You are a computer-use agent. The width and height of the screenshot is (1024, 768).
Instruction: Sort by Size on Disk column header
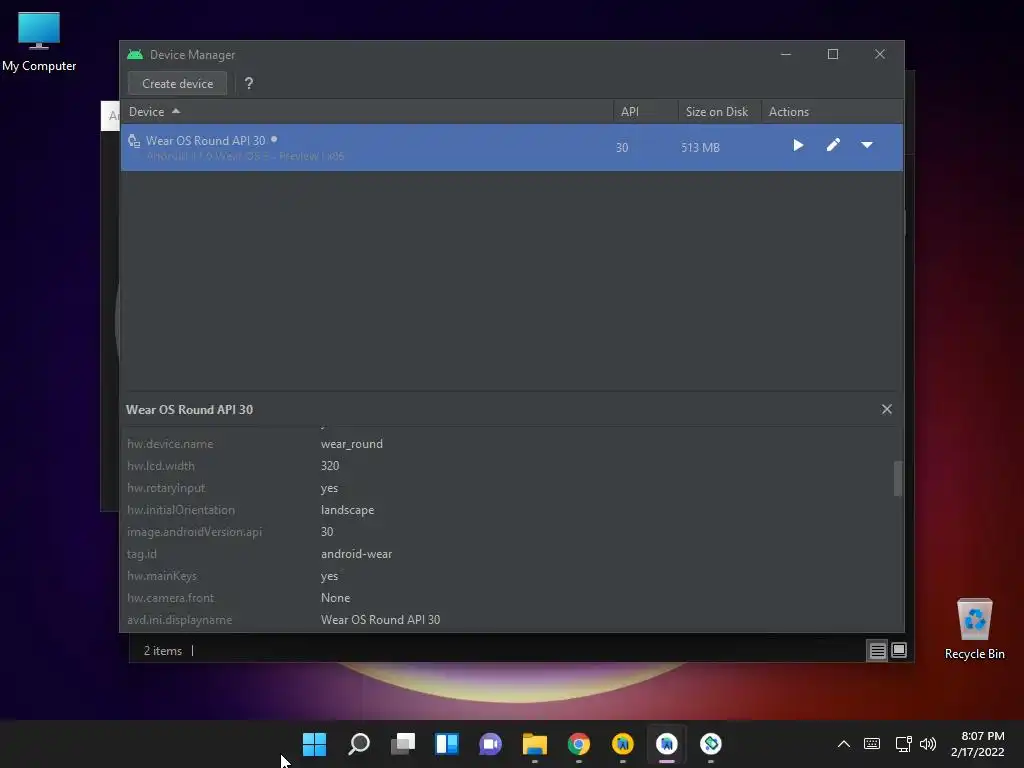point(719,112)
